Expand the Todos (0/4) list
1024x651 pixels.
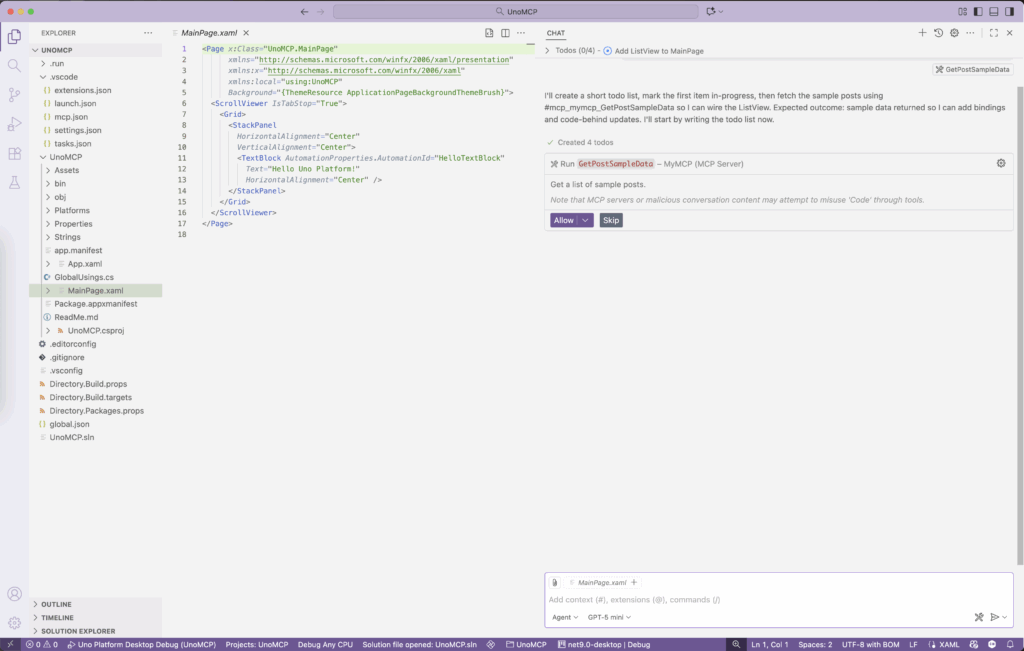547,50
